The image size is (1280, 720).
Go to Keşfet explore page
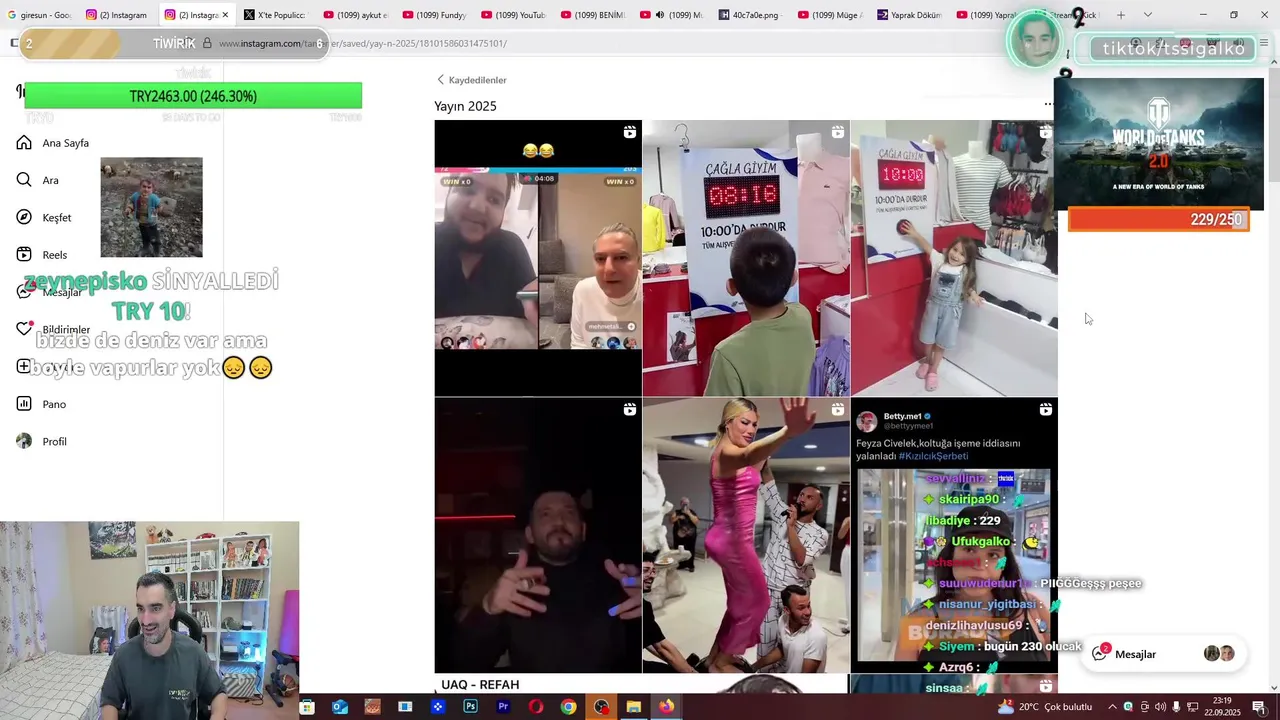pos(44,218)
